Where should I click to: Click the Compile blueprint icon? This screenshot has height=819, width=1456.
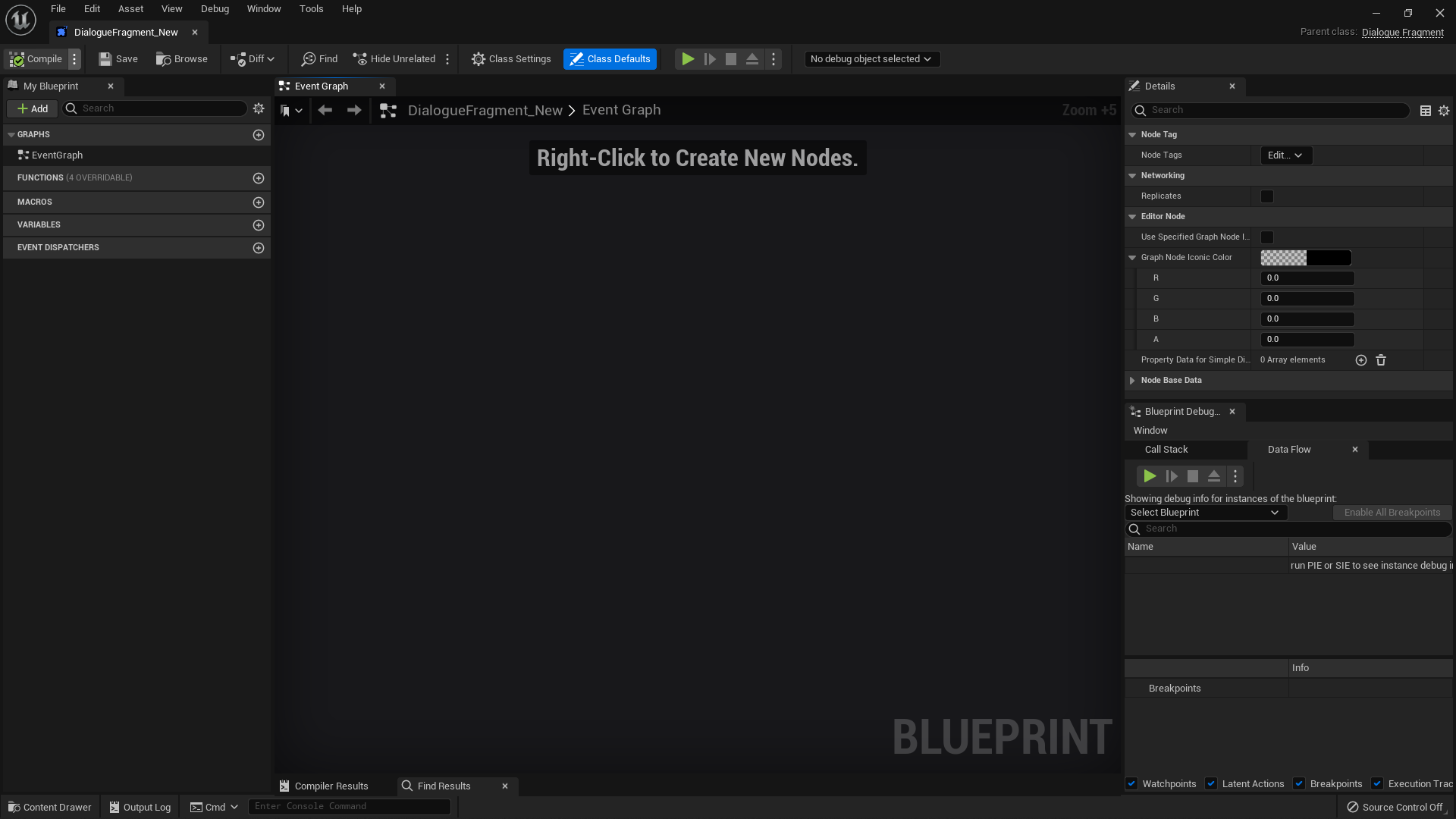pos(18,59)
